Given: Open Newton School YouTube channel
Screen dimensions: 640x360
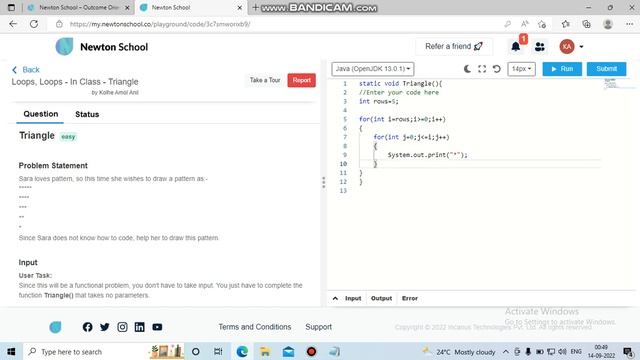Looking at the screenshot, I should tap(157, 327).
